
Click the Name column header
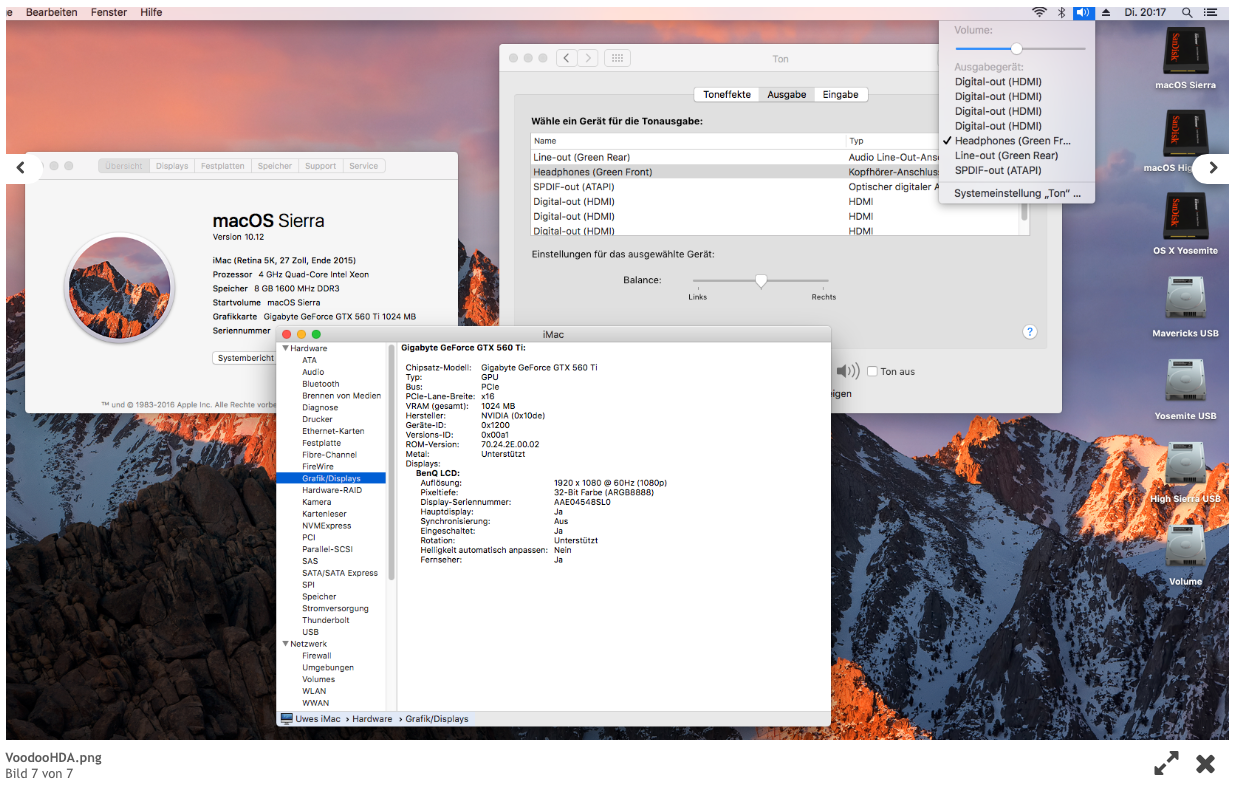pyautogui.click(x=688, y=141)
